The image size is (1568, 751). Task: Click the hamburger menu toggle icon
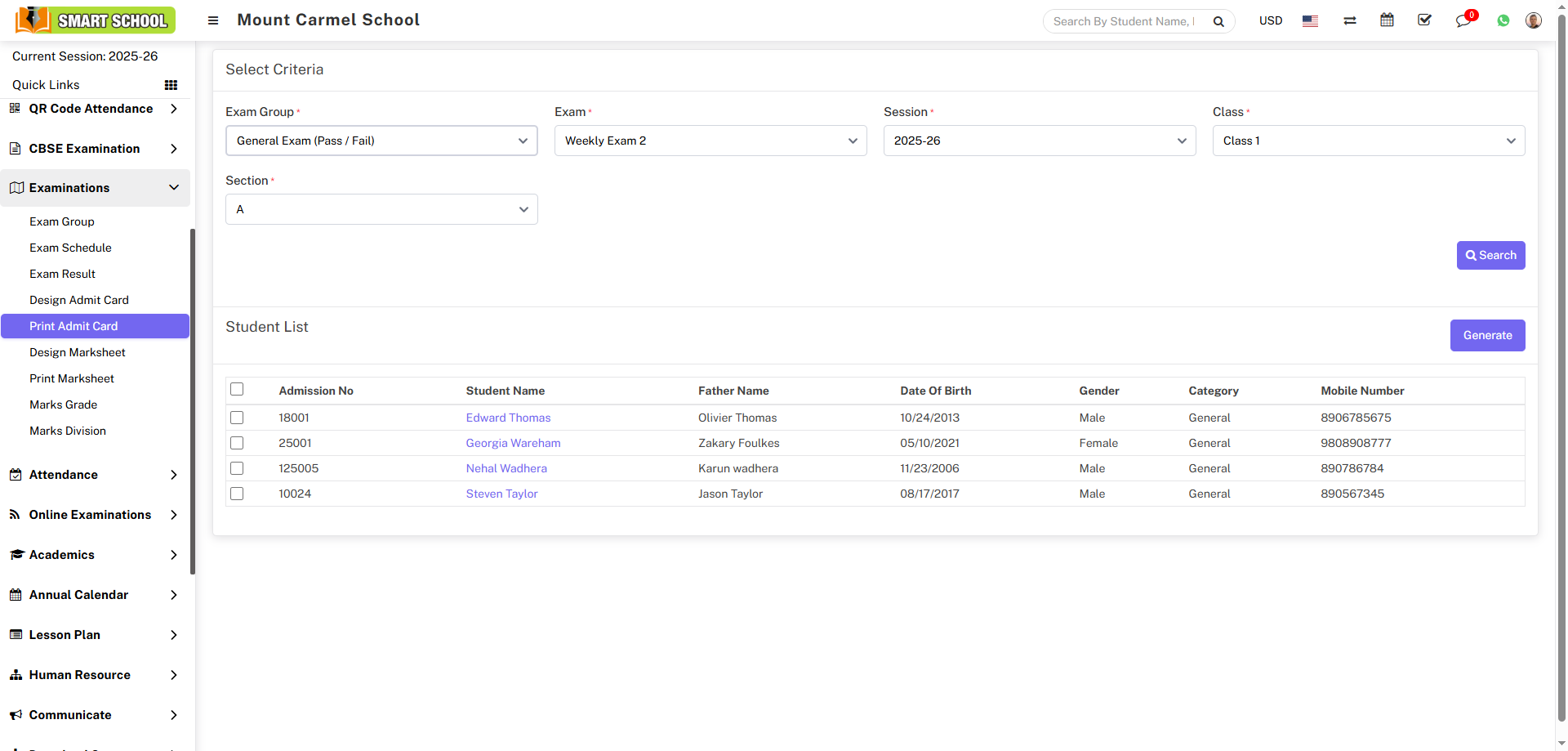(x=213, y=20)
